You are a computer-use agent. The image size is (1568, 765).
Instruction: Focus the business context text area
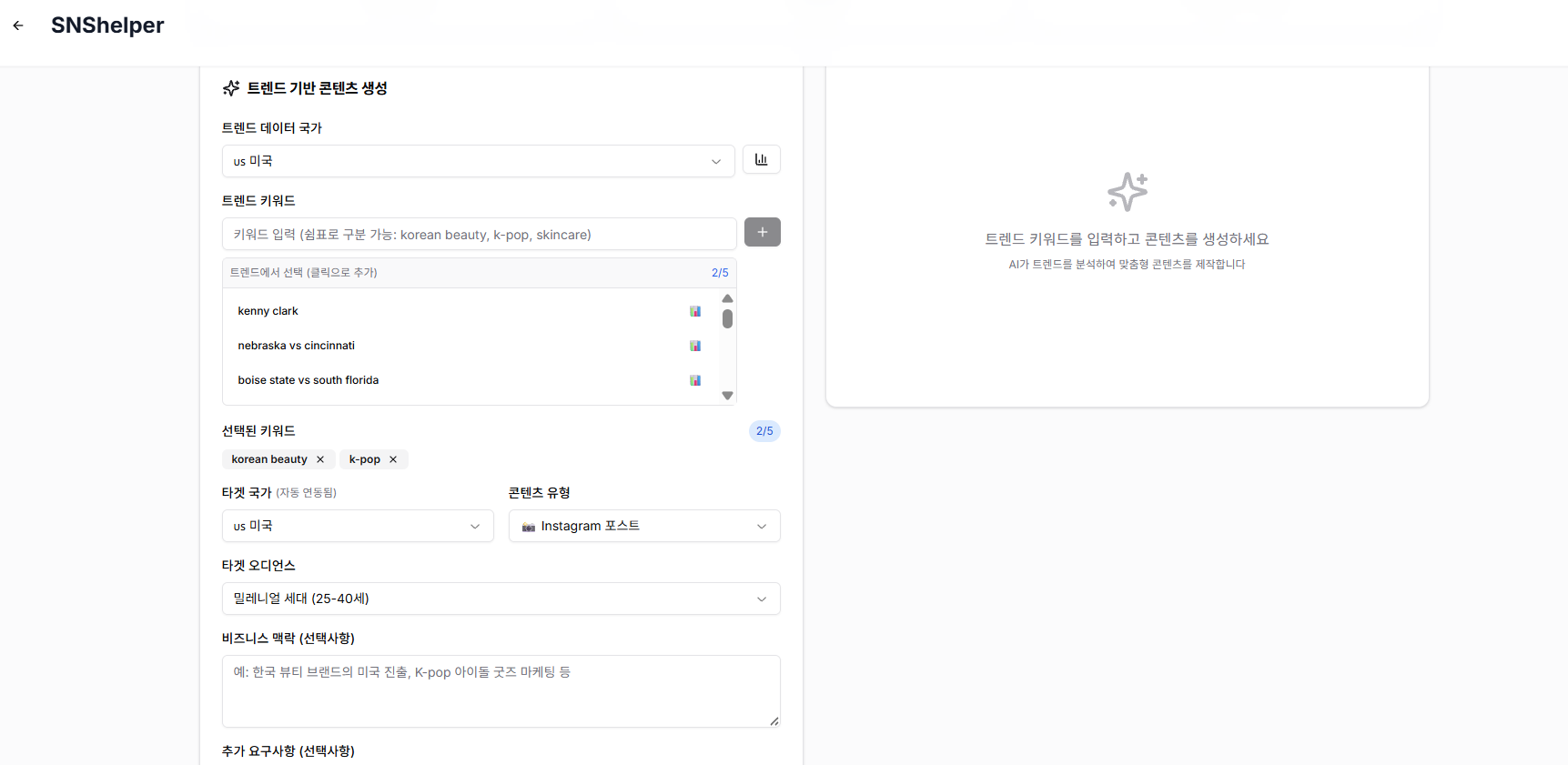coord(501,691)
